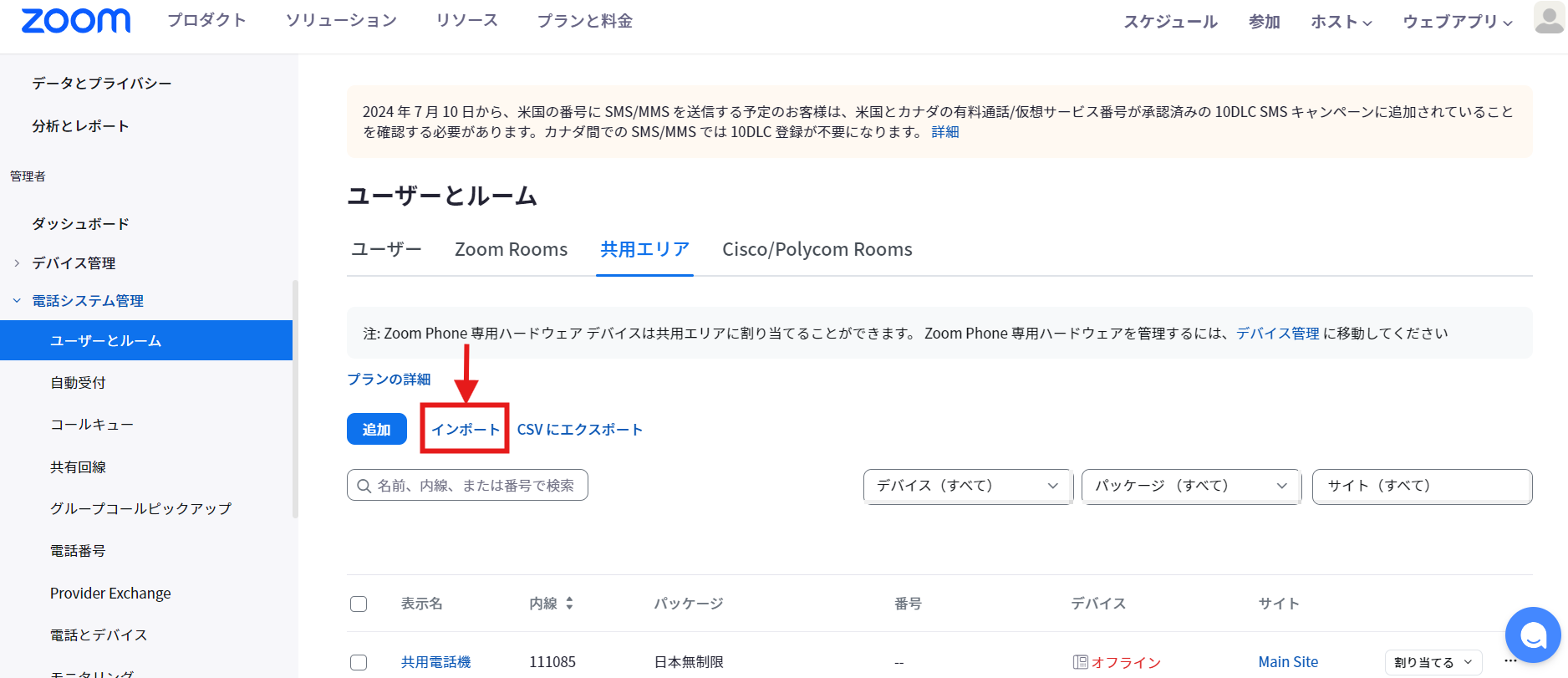Screen dimensions: 1568x678
Task: Click the インポート link
Action: click(465, 429)
